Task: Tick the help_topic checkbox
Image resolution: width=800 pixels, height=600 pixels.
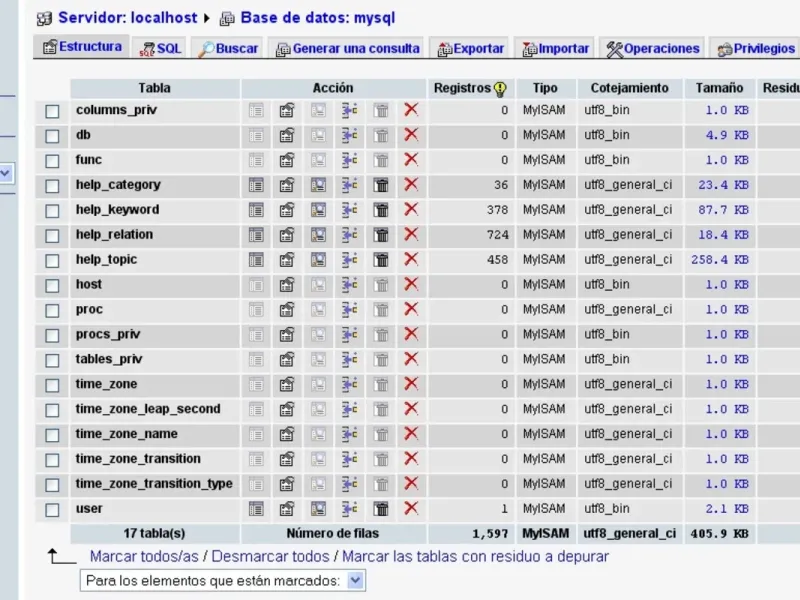Action: [52, 261]
